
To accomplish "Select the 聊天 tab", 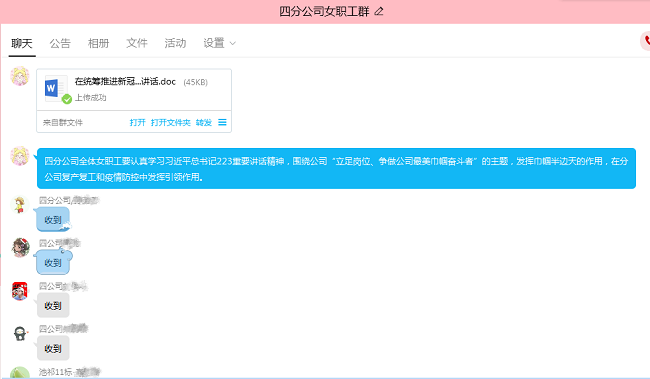I will (22, 43).
